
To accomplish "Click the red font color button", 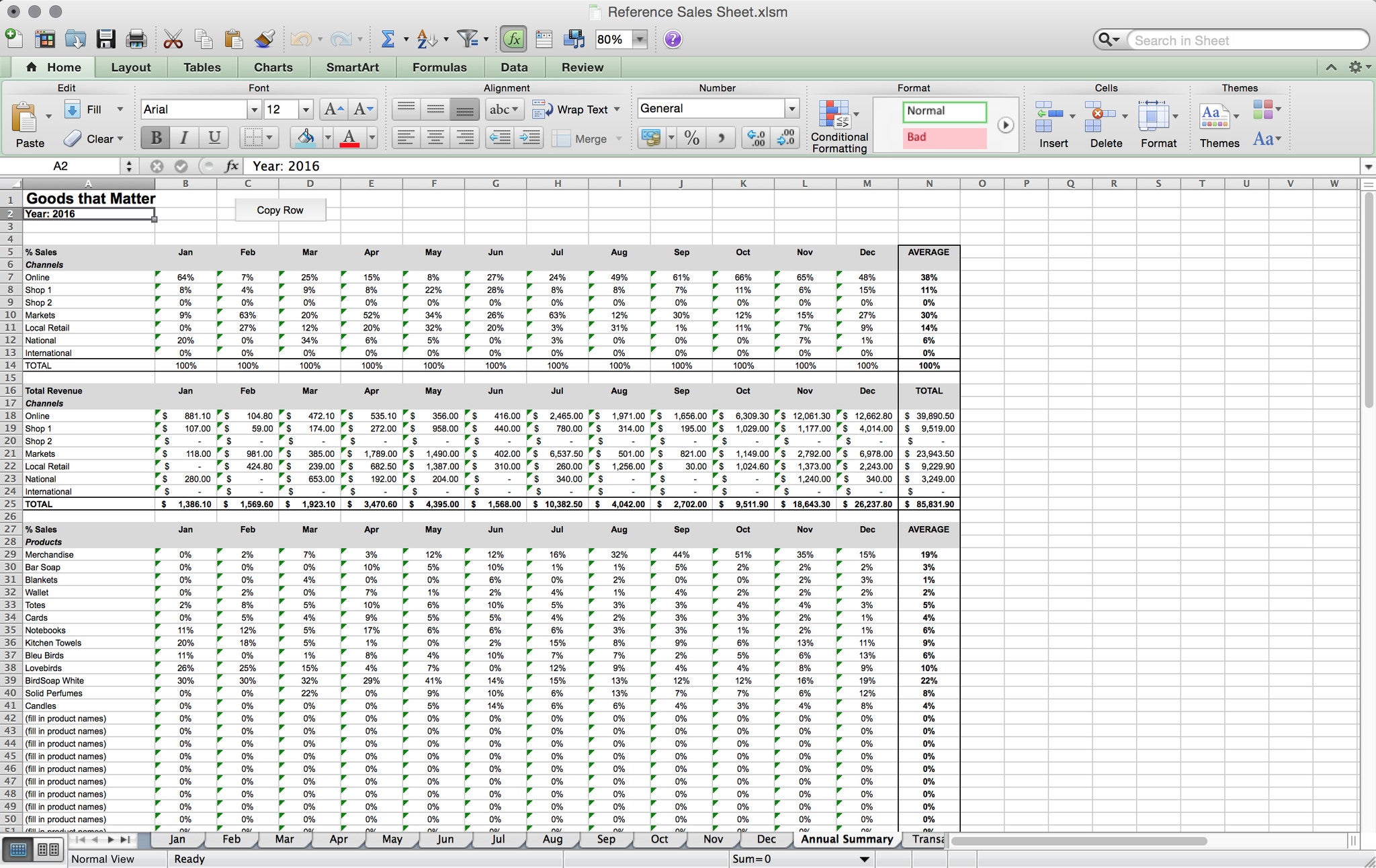I will pyautogui.click(x=349, y=138).
